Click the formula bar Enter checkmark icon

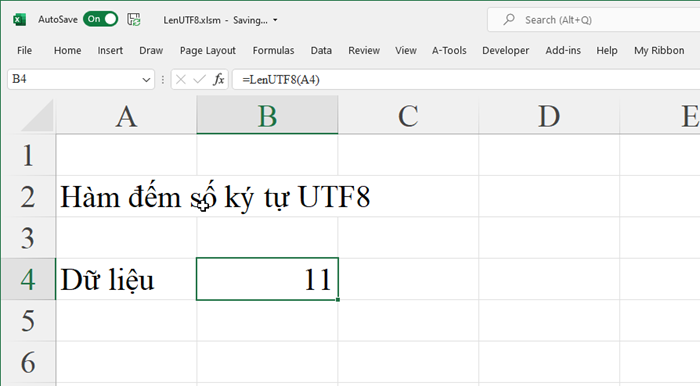(x=199, y=80)
